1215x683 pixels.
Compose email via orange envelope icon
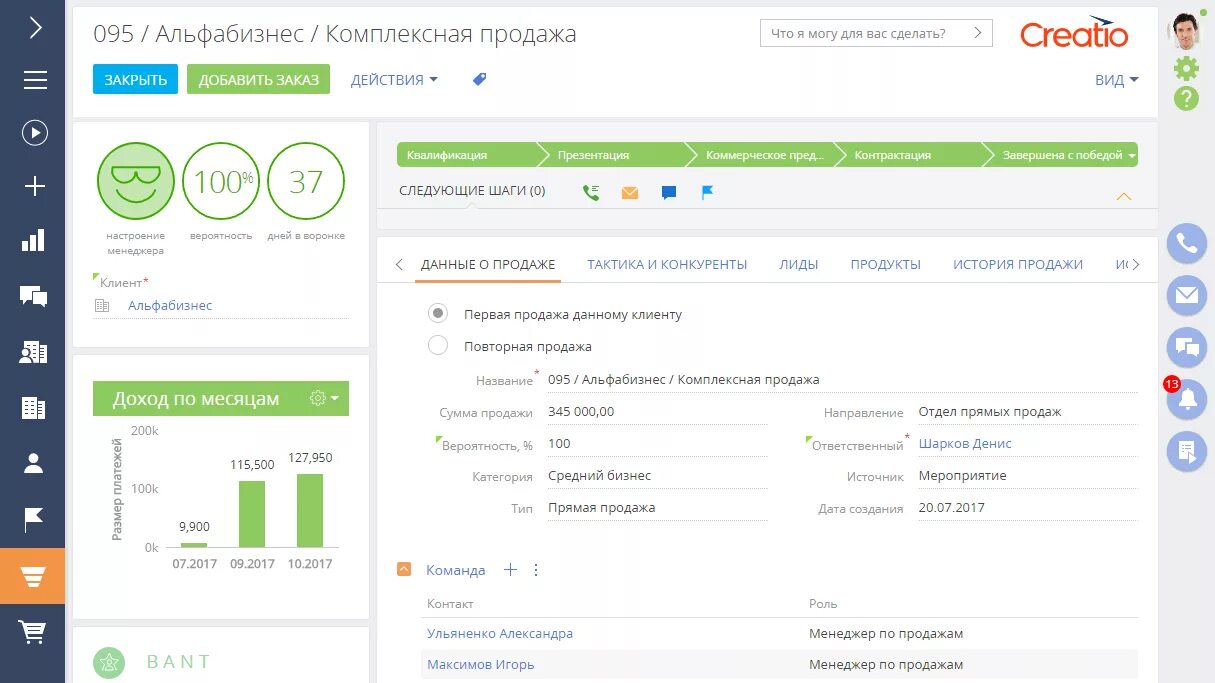pos(629,192)
